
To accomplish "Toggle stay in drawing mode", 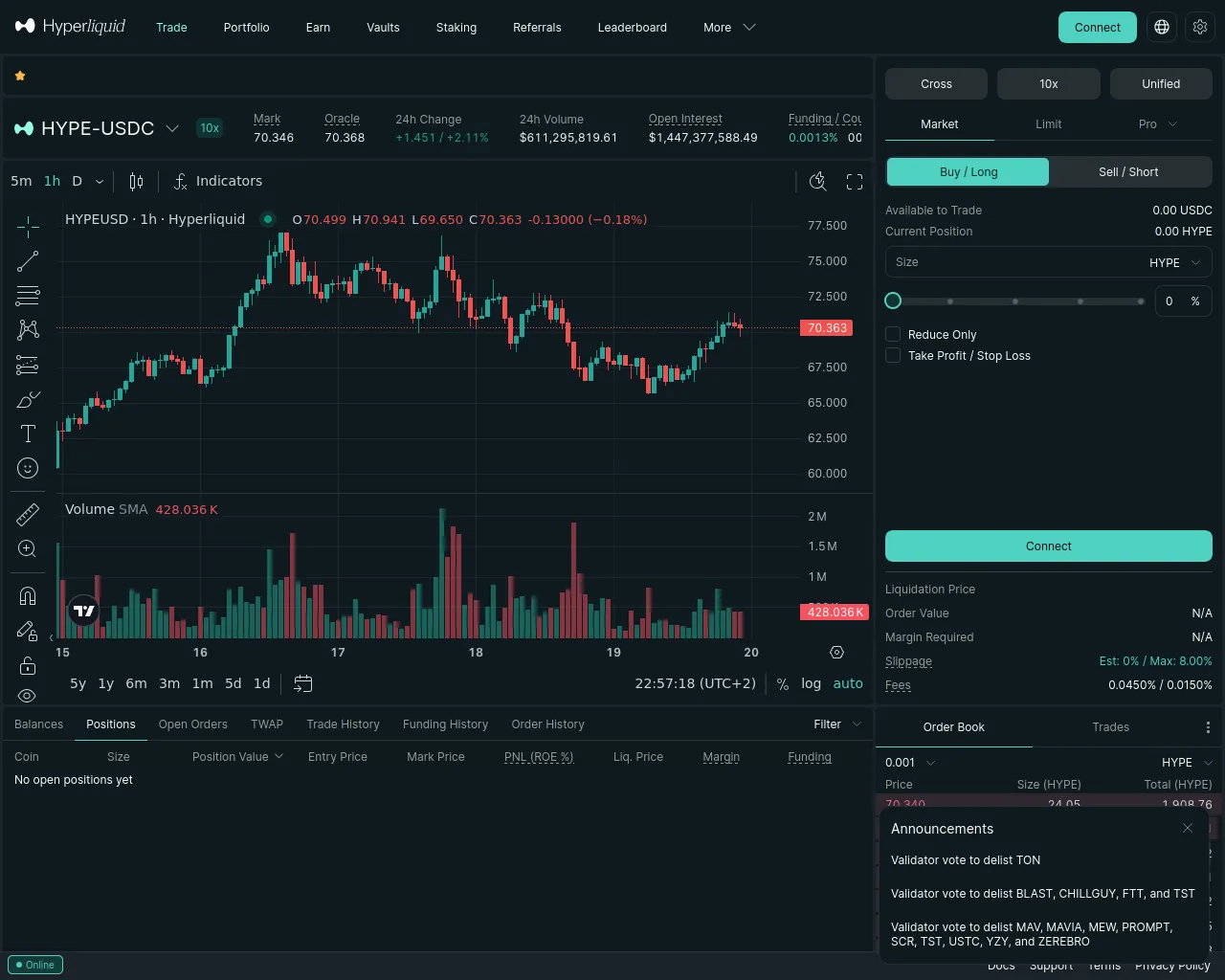I will (x=28, y=631).
